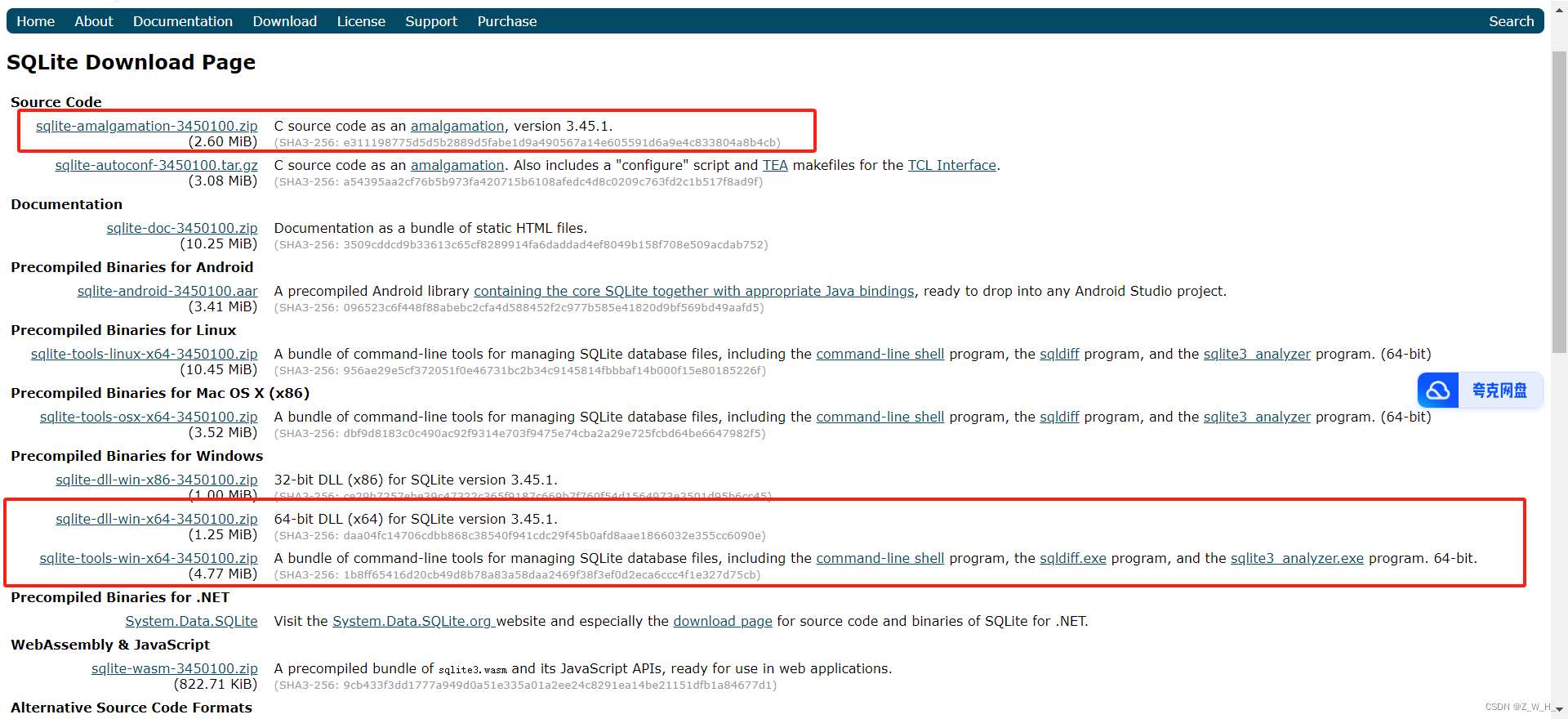Open sqlite3_analyzer link in the Mac OS X row
1568x719 pixels.
point(1257,417)
